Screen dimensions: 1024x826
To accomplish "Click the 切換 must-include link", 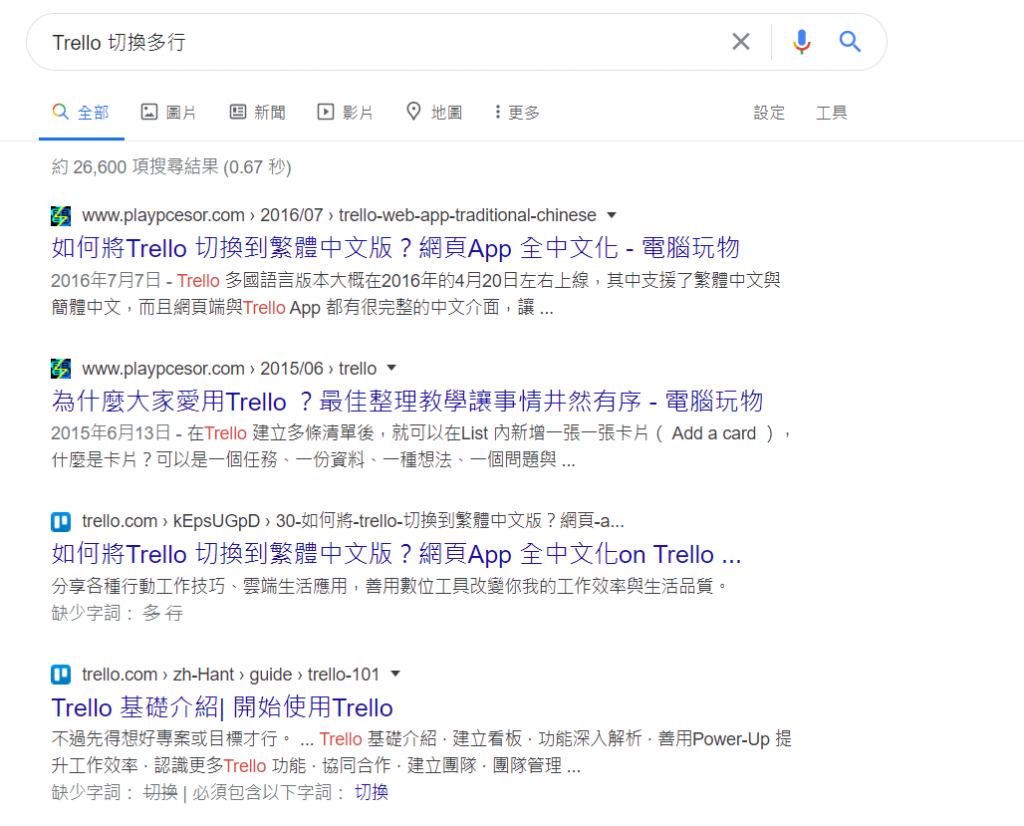I will [372, 792].
